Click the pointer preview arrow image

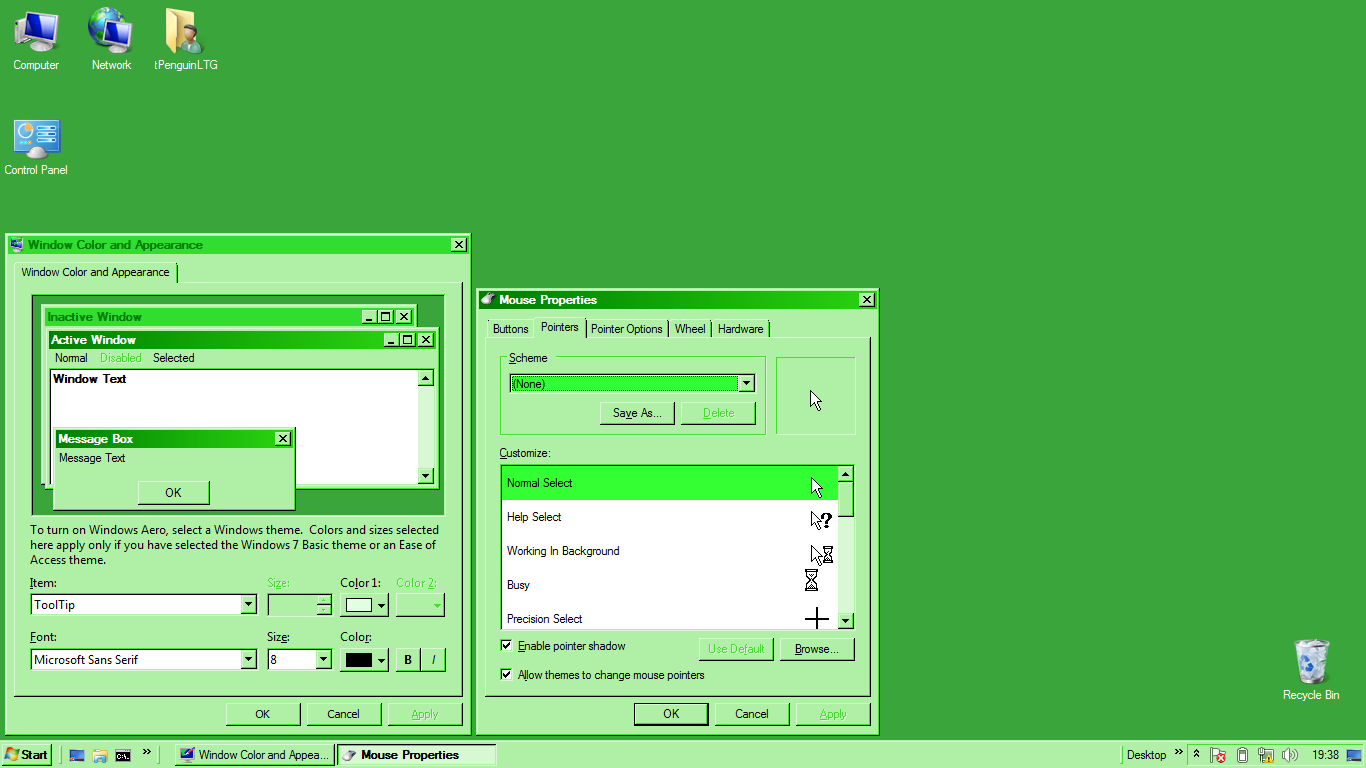point(816,401)
